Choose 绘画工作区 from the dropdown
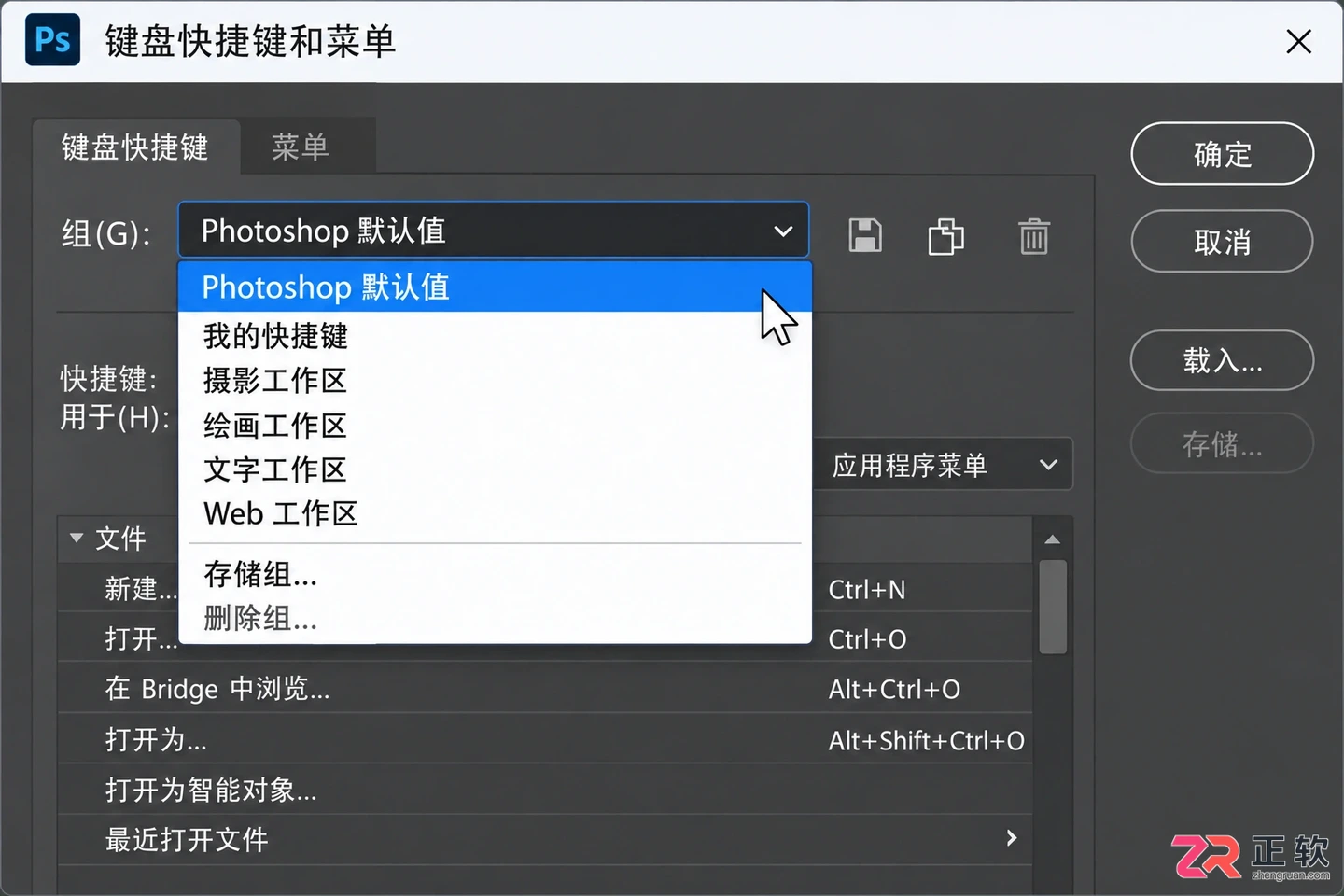 coord(495,425)
